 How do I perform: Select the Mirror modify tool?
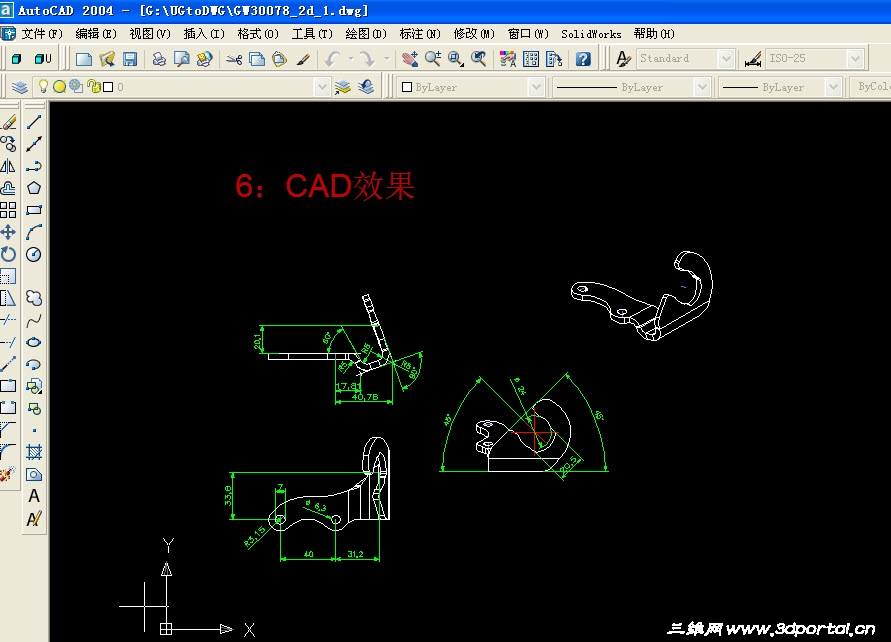click(9, 166)
